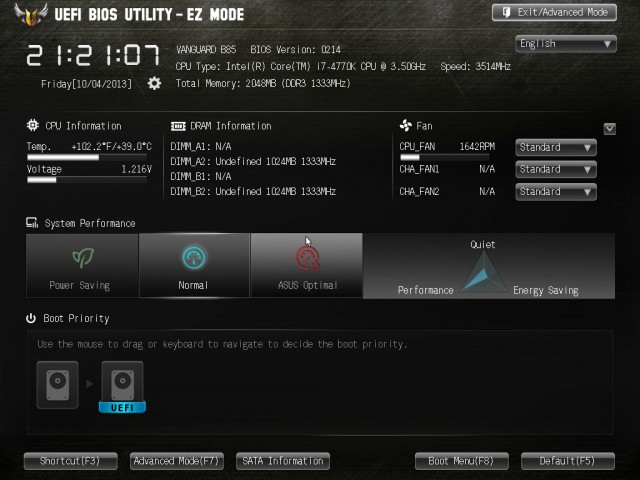Click the DIMM_A1: N/A row

tap(201, 147)
